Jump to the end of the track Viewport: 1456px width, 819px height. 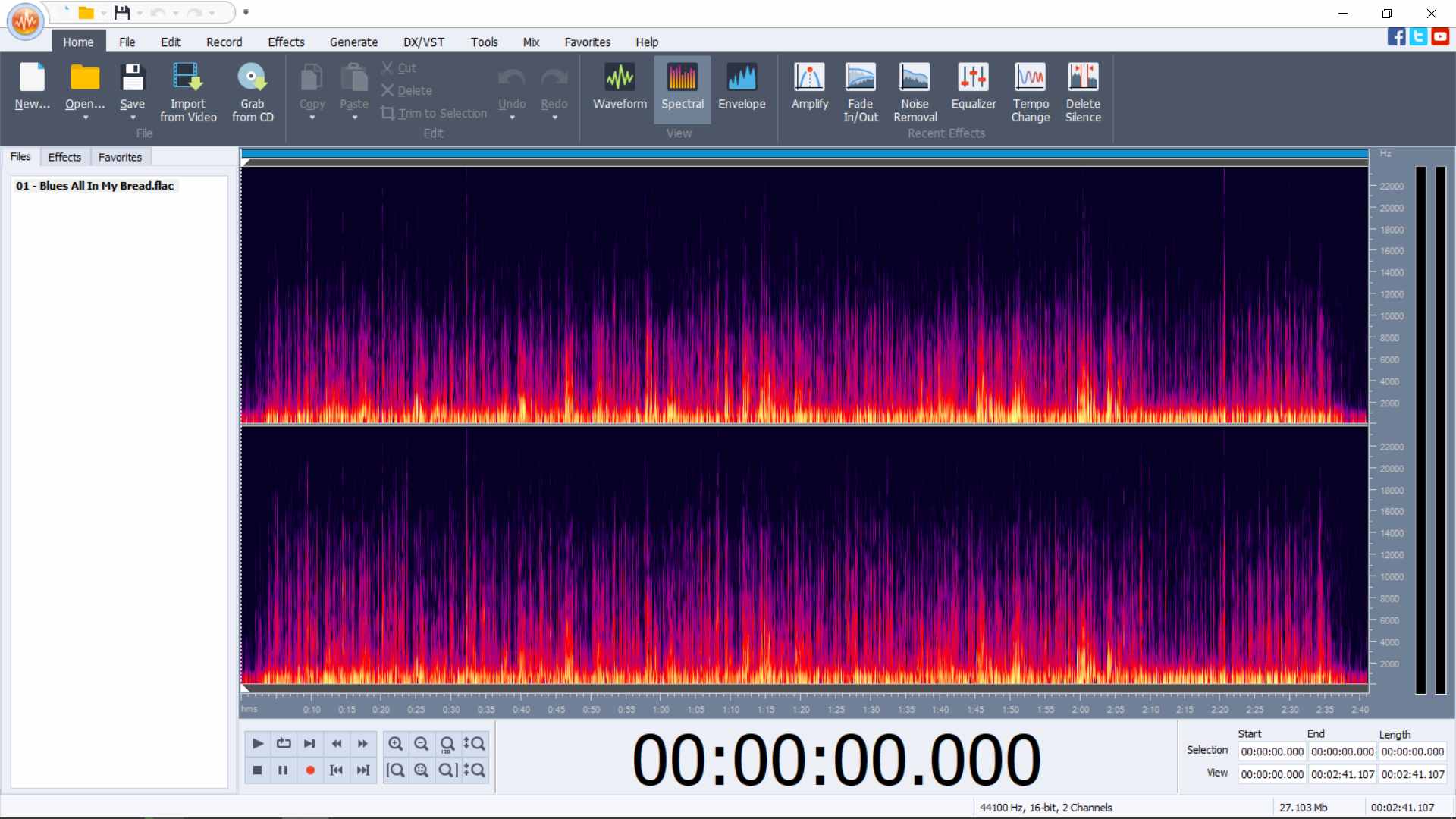362,770
